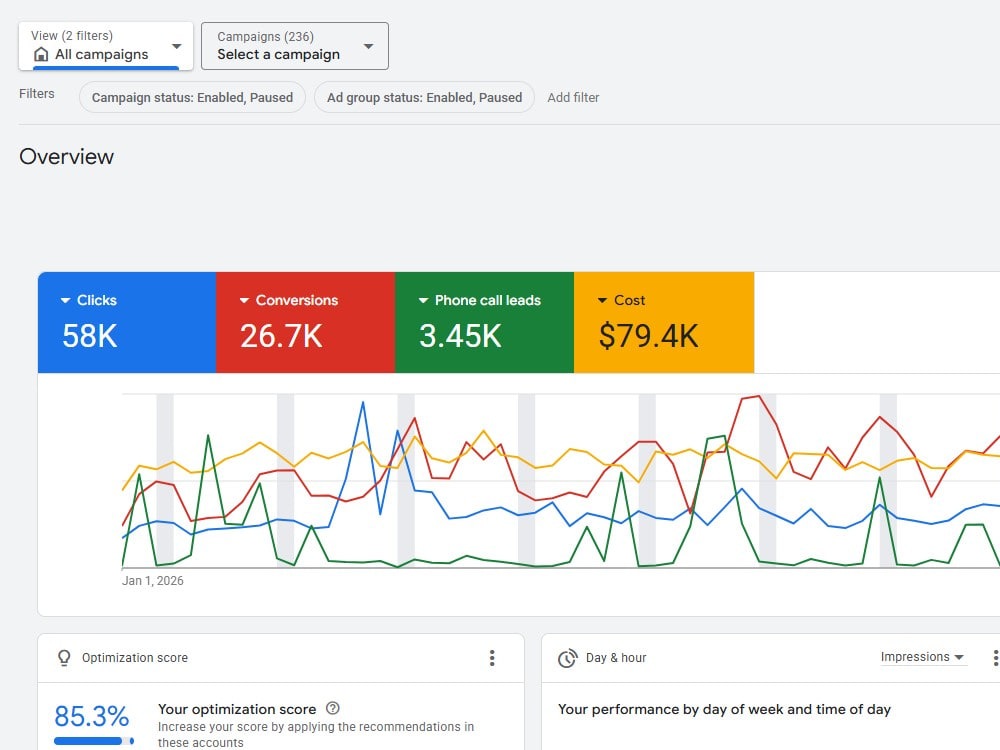
Task: Click Add filter
Action: [x=573, y=98]
